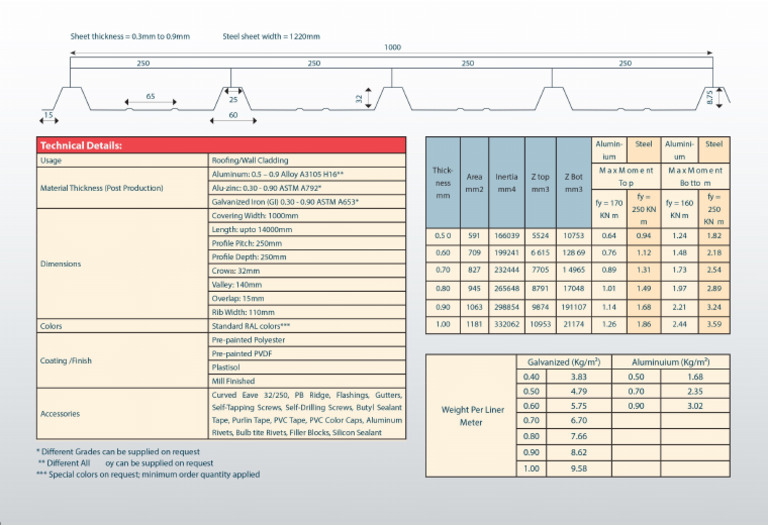Screen dimensions: 768x525
Task: Click inertia value '166039'
Action: [x=506, y=236]
